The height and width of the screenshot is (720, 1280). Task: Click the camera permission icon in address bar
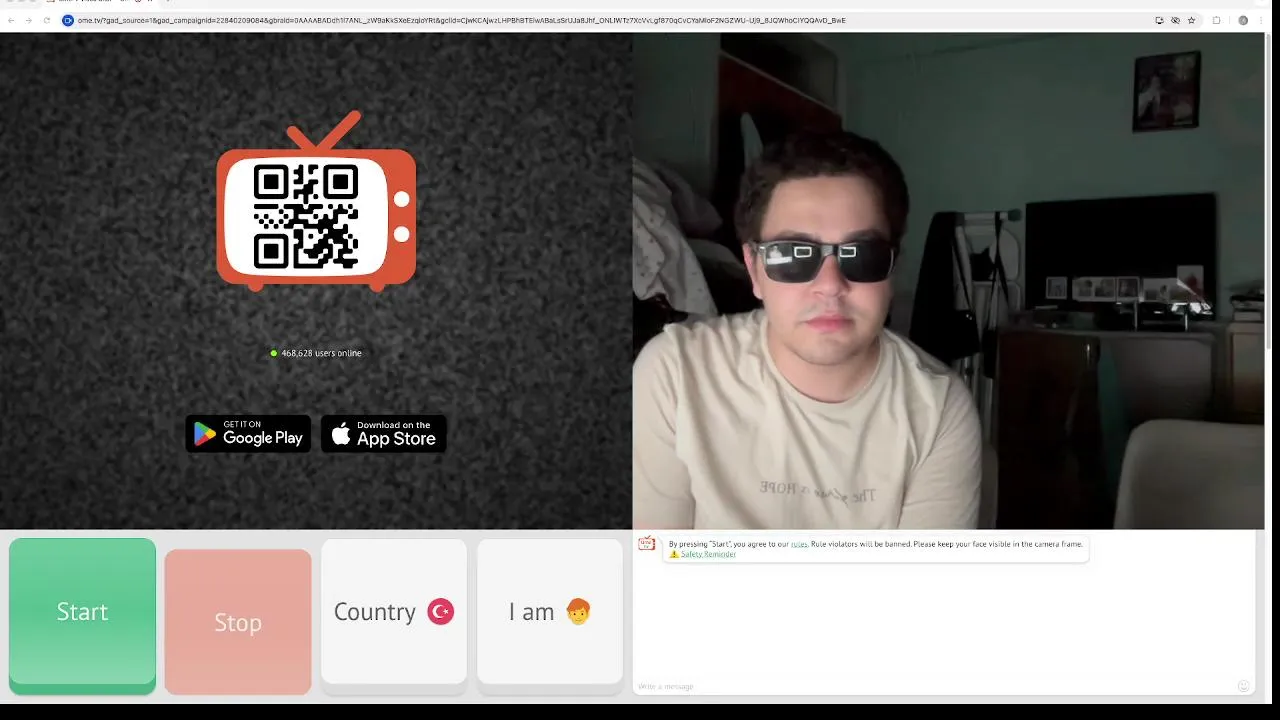pos(1159,20)
